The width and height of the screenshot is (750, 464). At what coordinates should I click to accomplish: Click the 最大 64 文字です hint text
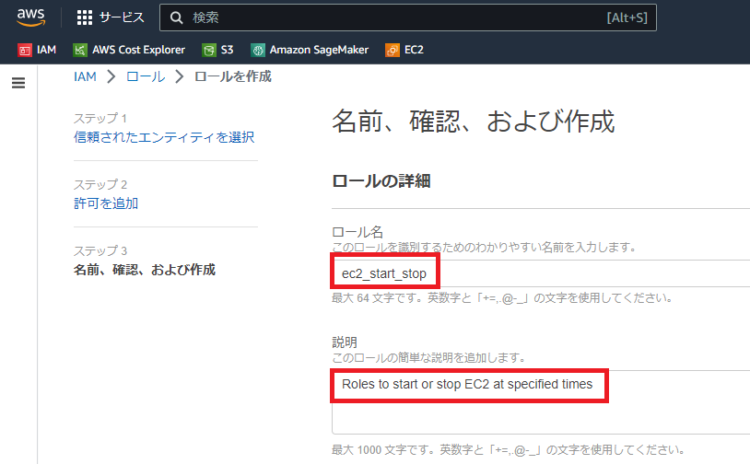502,298
